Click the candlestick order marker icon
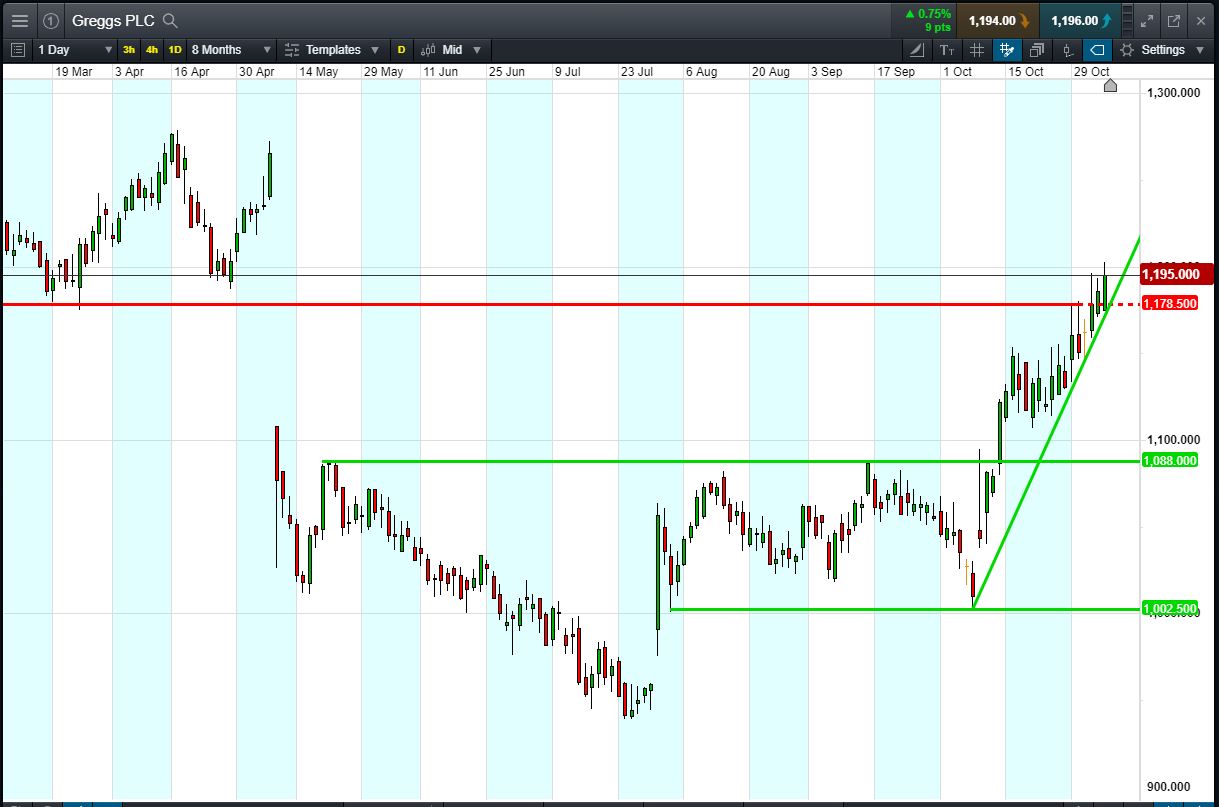 click(x=1068, y=49)
